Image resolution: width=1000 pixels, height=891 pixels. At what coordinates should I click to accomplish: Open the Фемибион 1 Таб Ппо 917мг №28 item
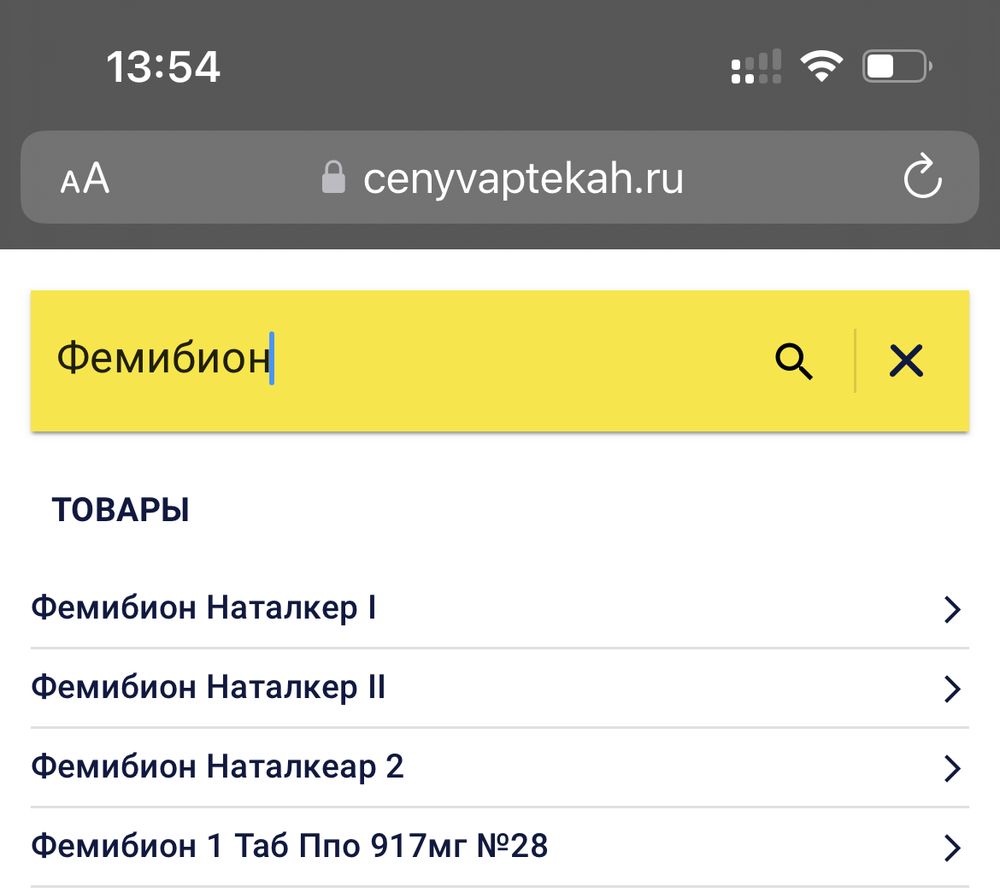point(290,847)
